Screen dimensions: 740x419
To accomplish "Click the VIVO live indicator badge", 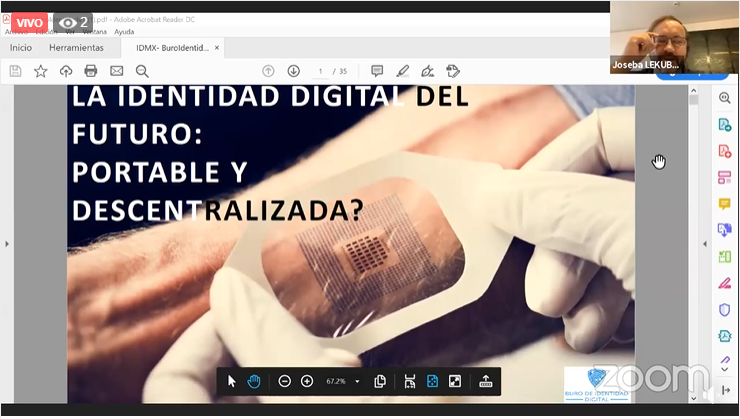I will pos(29,22).
